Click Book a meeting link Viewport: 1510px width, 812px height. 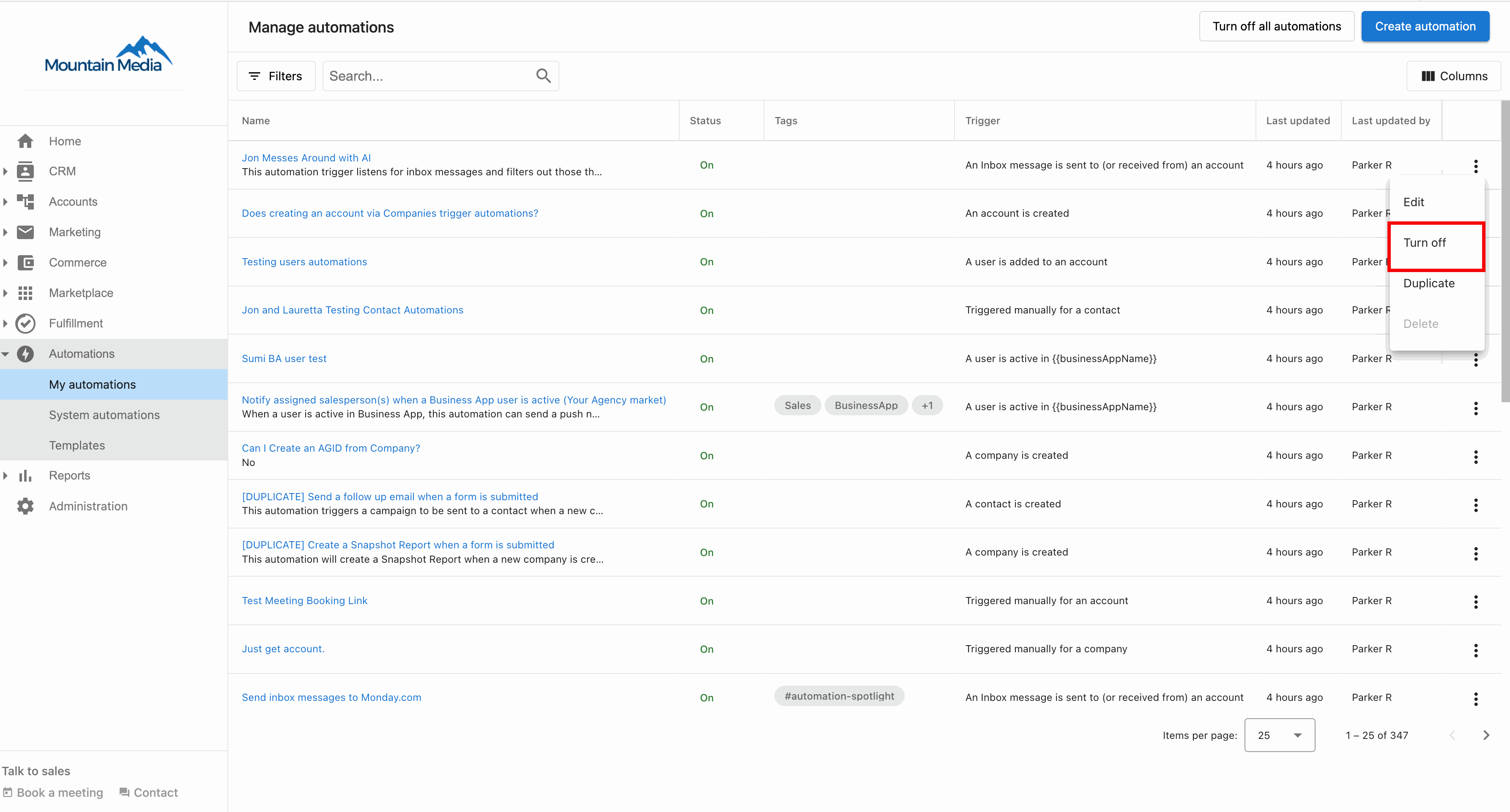pyautogui.click(x=53, y=793)
